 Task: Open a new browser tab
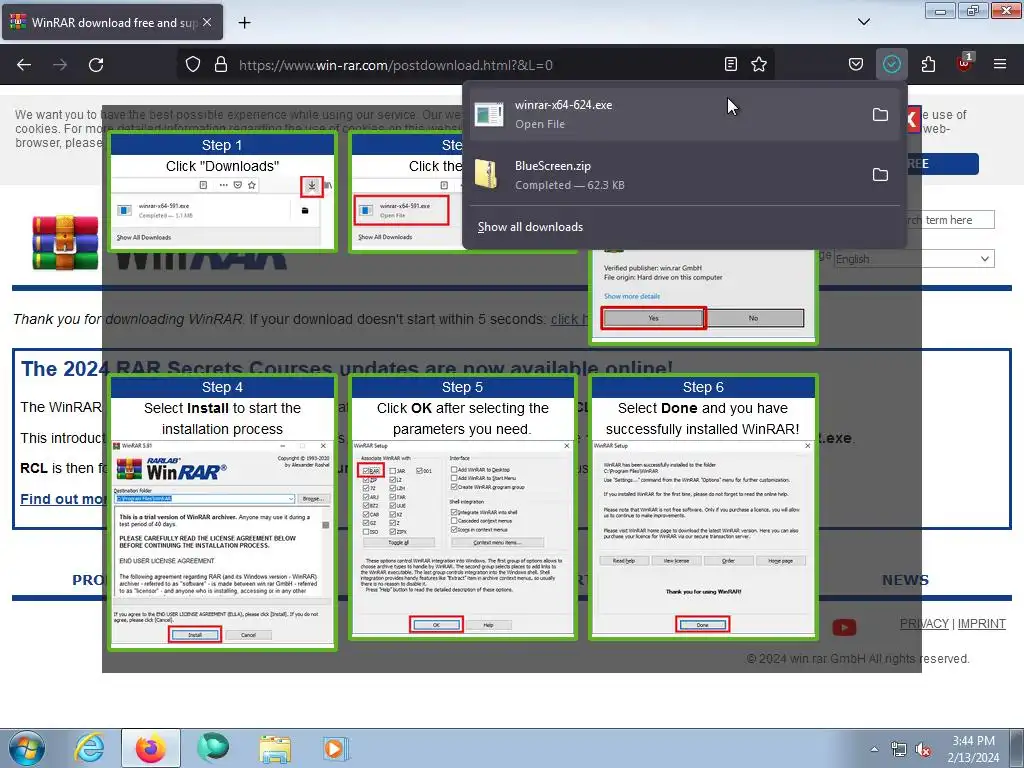244,23
